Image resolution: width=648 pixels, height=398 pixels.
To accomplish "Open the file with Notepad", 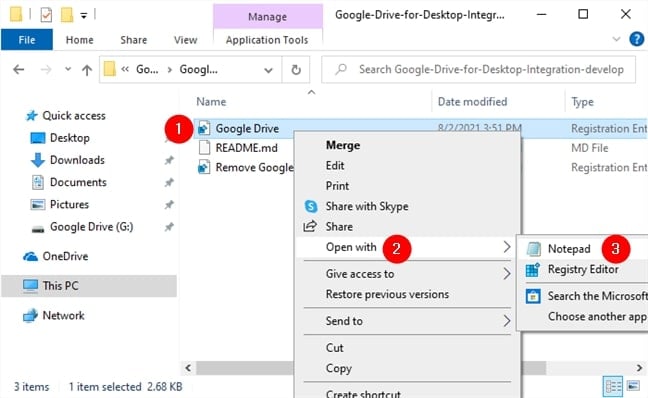I will tap(569, 249).
